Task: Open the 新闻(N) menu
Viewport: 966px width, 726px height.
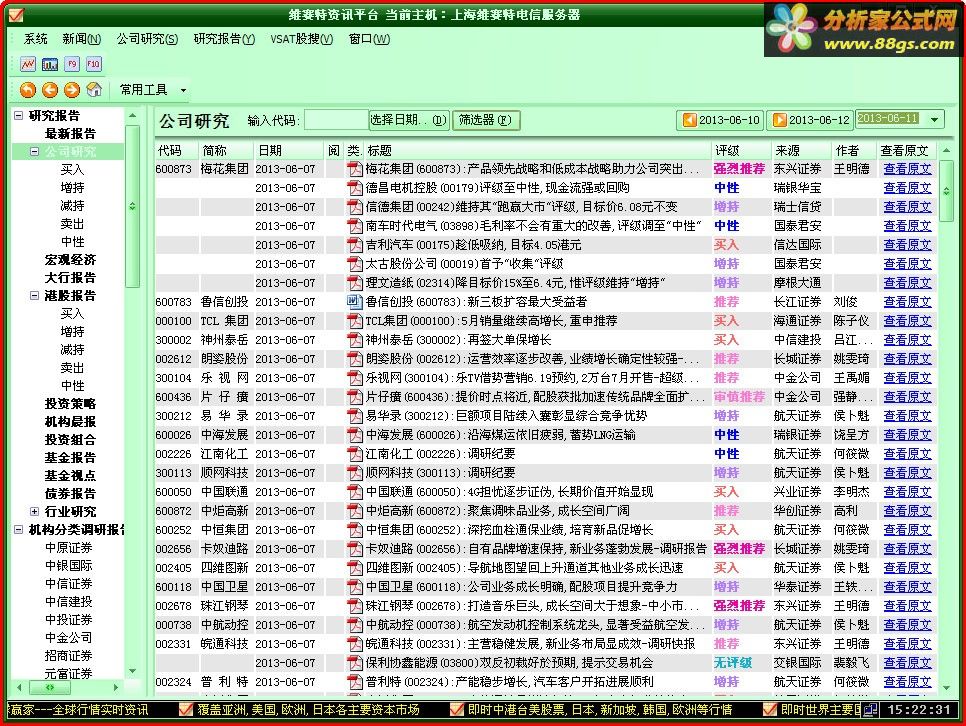Action: [81, 39]
